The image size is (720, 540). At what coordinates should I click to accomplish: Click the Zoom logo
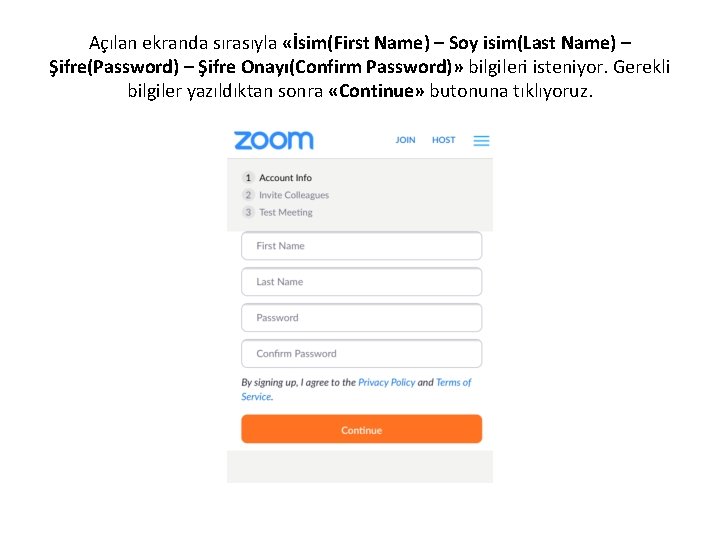[273, 140]
